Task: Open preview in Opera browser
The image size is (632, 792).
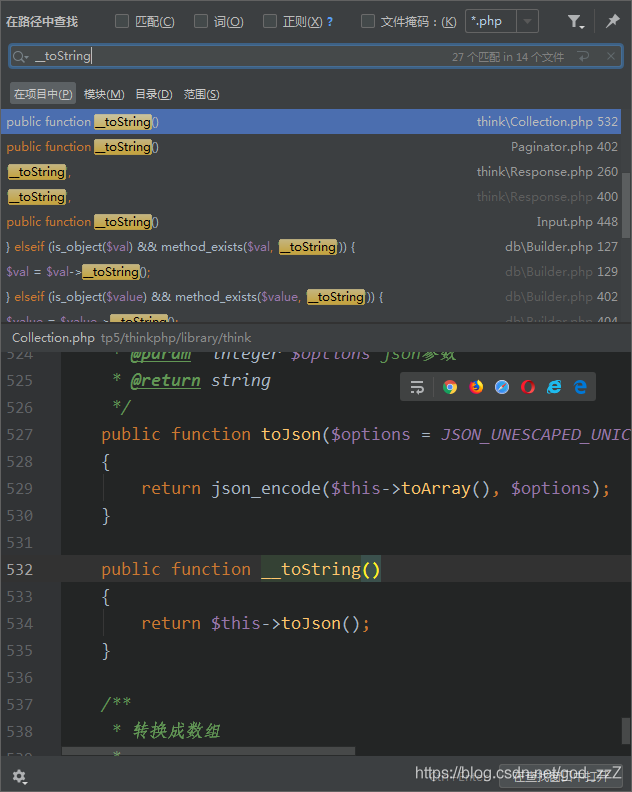Action: (528, 387)
